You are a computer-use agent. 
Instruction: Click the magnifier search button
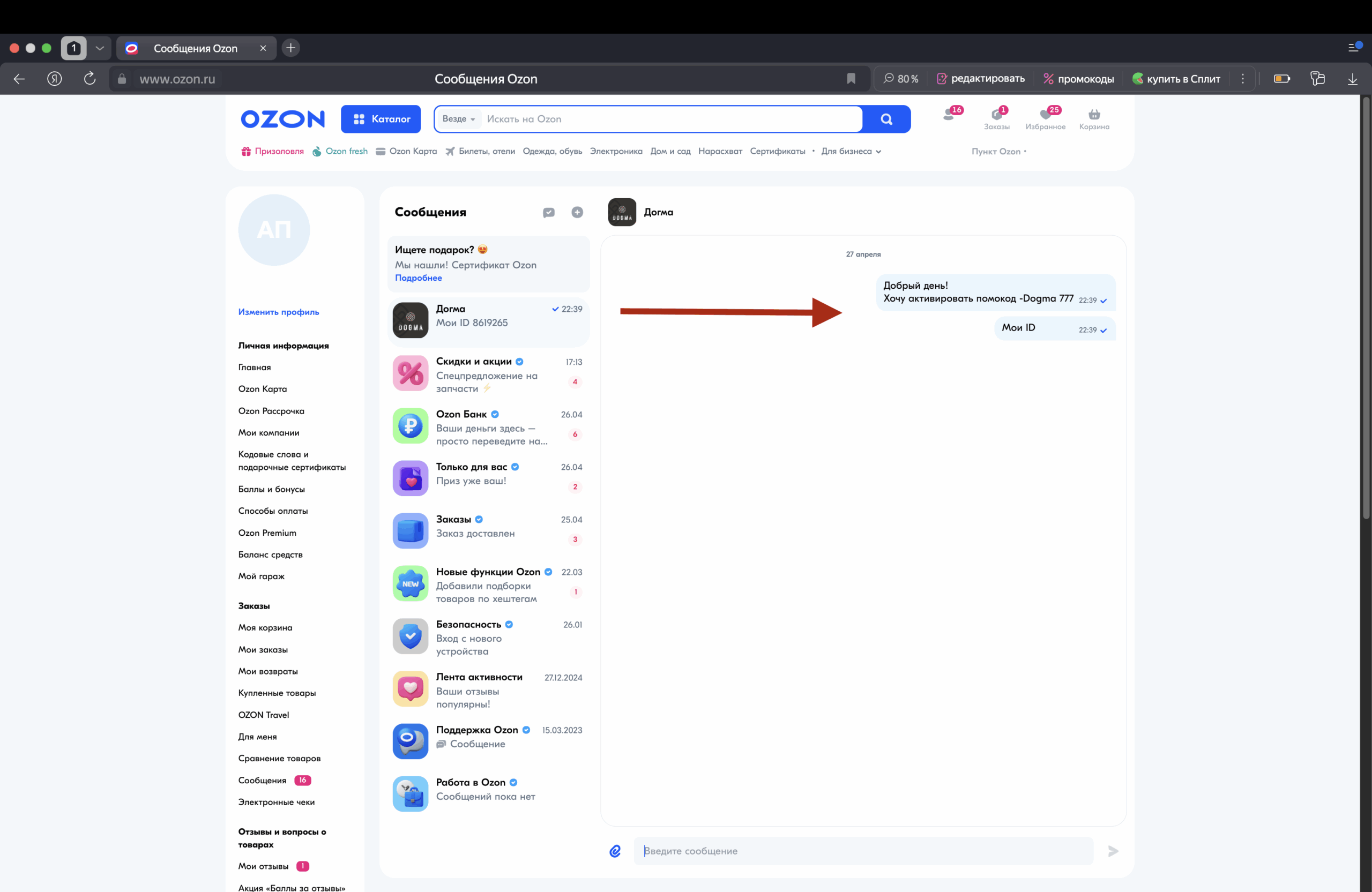[x=886, y=119]
